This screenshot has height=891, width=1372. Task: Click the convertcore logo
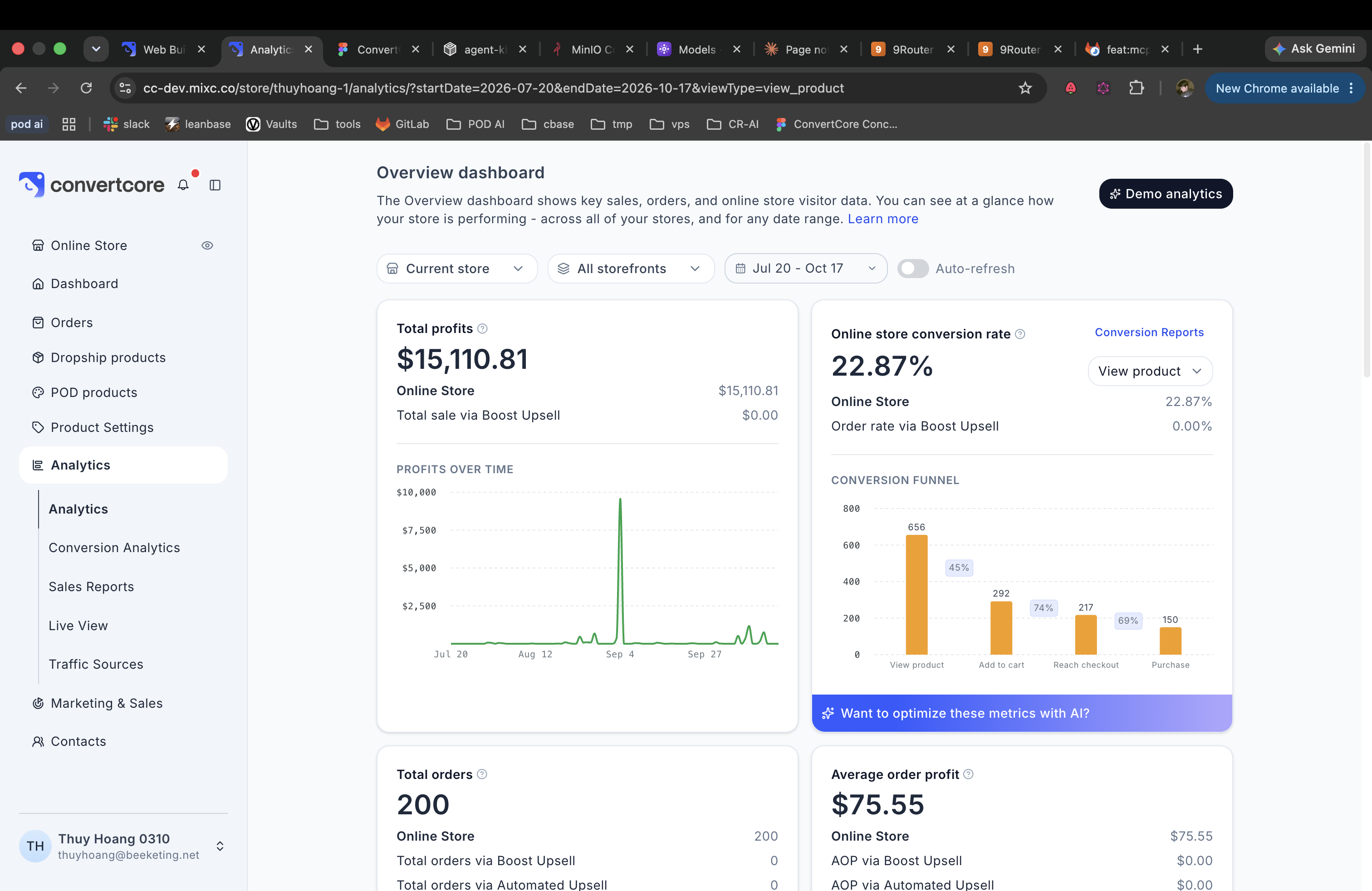point(92,185)
